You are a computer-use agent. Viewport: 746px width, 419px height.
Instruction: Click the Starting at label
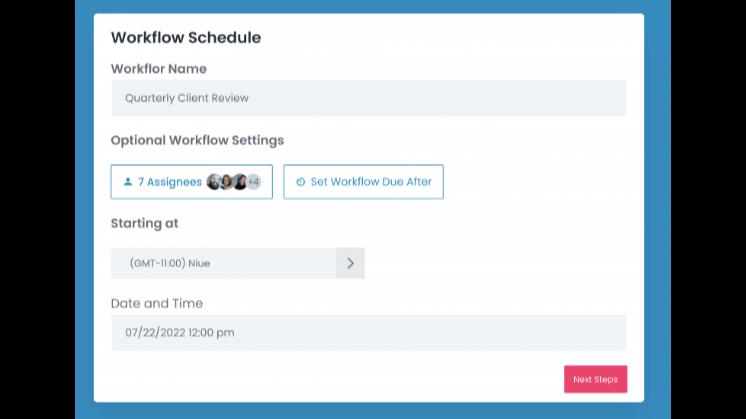pyautogui.click(x=145, y=223)
